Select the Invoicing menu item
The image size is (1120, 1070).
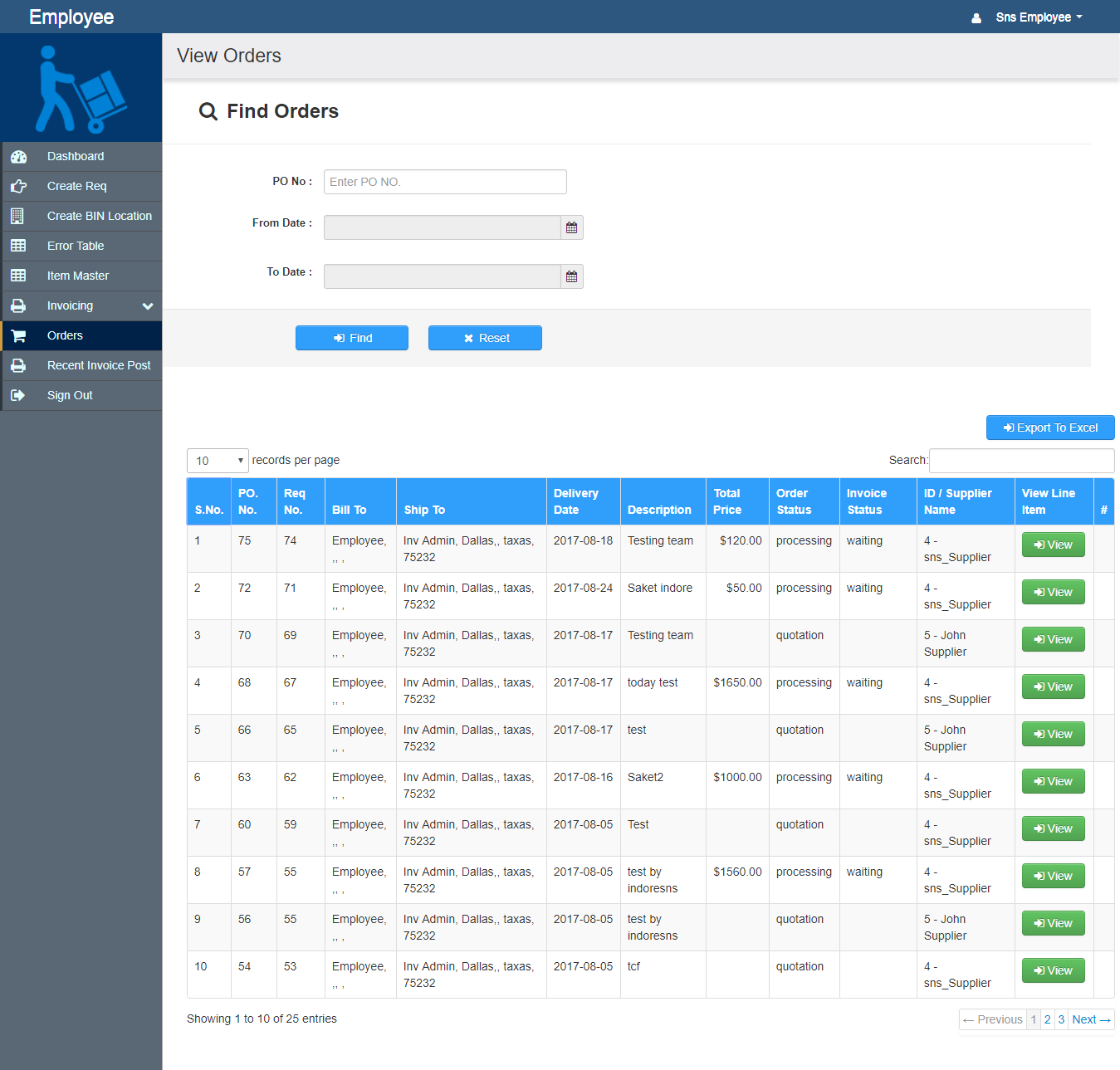click(x=70, y=305)
